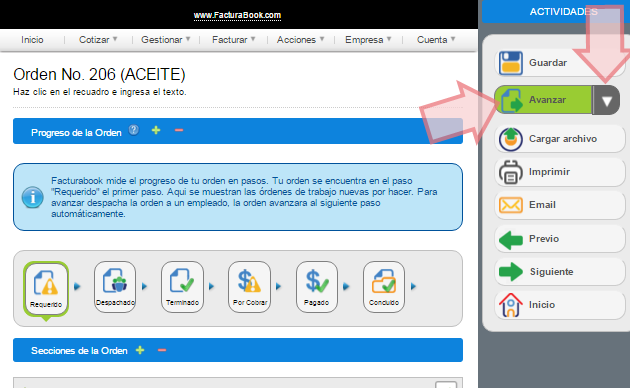This screenshot has height=388, width=630.
Task: Select the Pagado step icon
Action: [317, 287]
